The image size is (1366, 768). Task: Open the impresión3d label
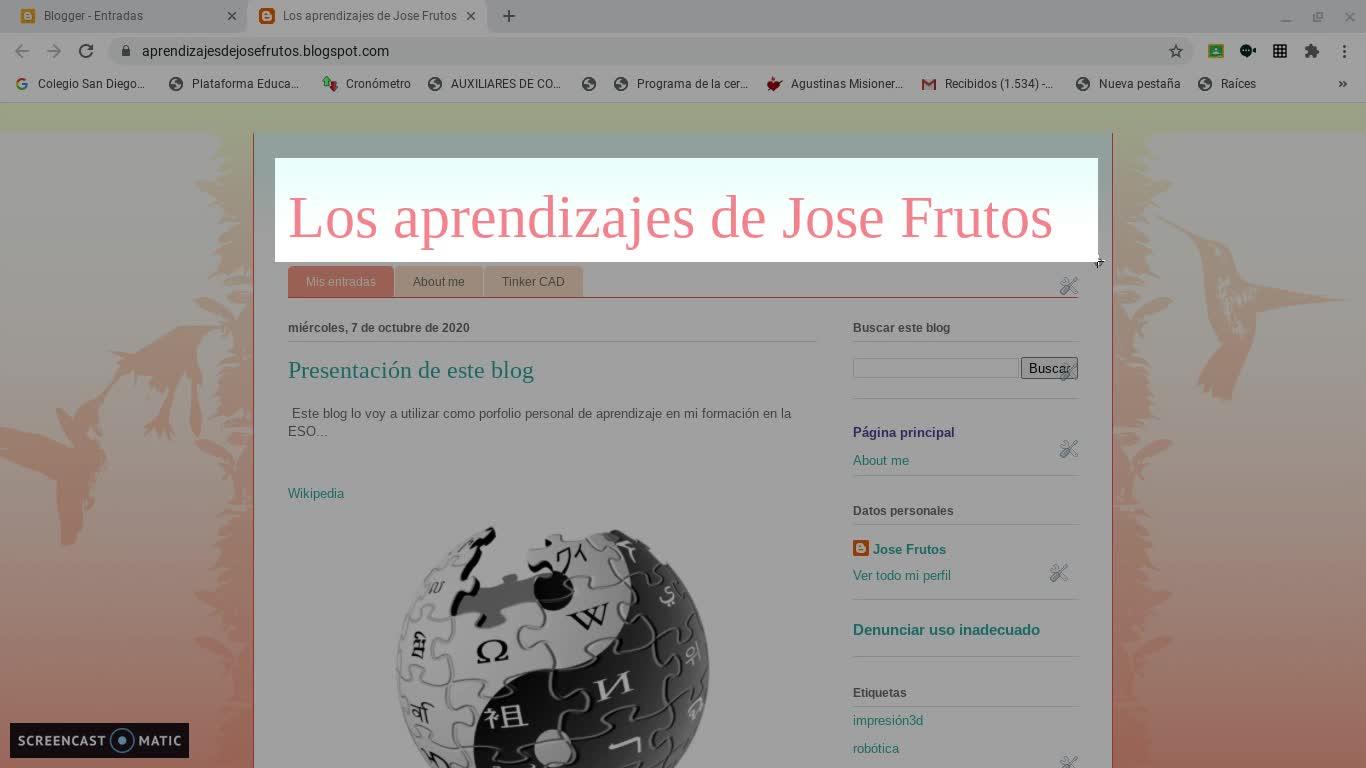888,720
